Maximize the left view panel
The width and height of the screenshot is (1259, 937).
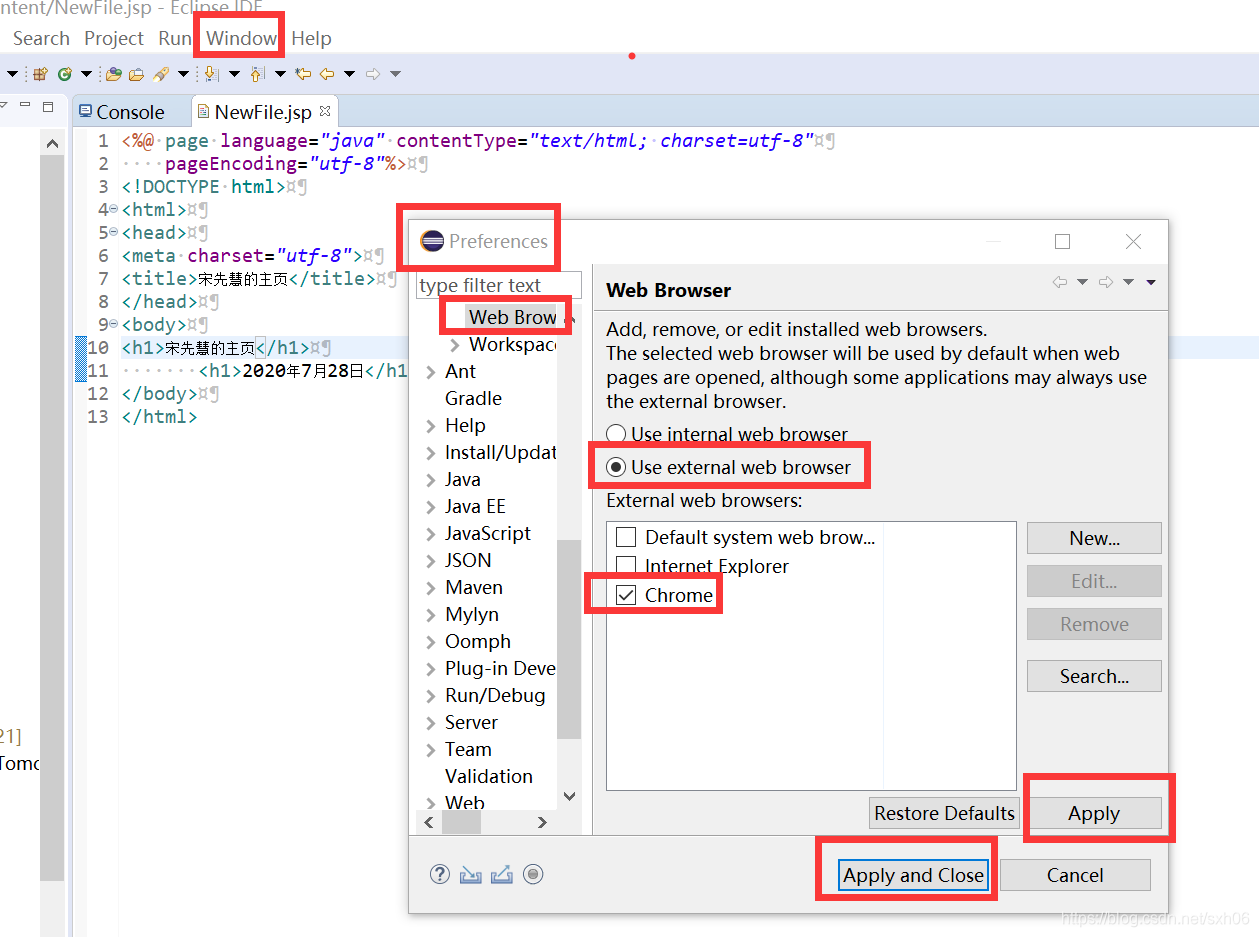48,106
